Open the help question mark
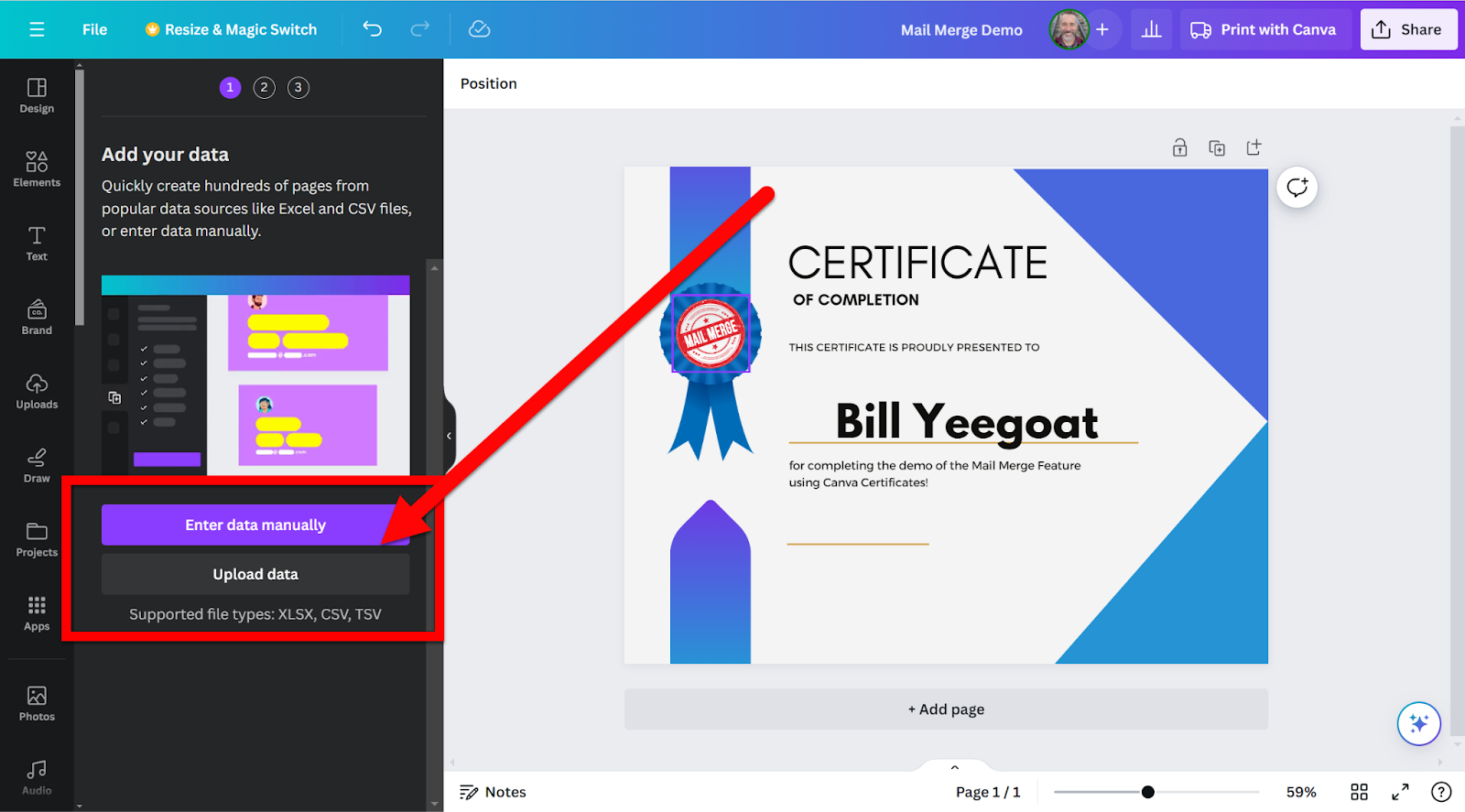 pos(1441,792)
